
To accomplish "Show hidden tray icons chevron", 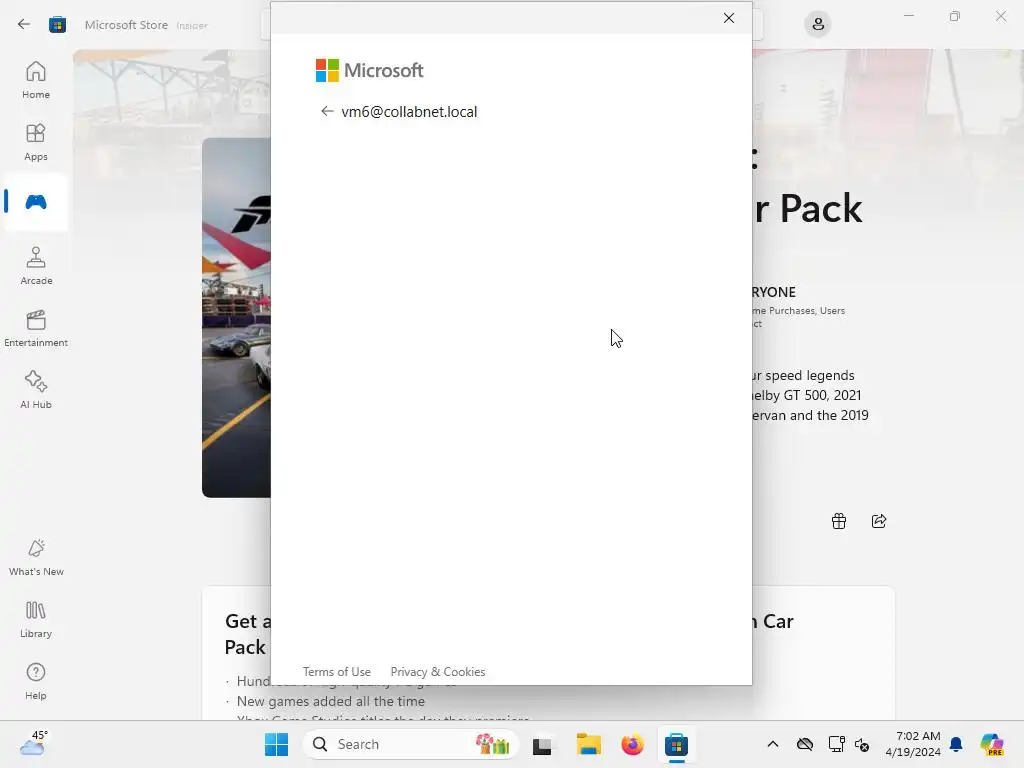I will 773,744.
